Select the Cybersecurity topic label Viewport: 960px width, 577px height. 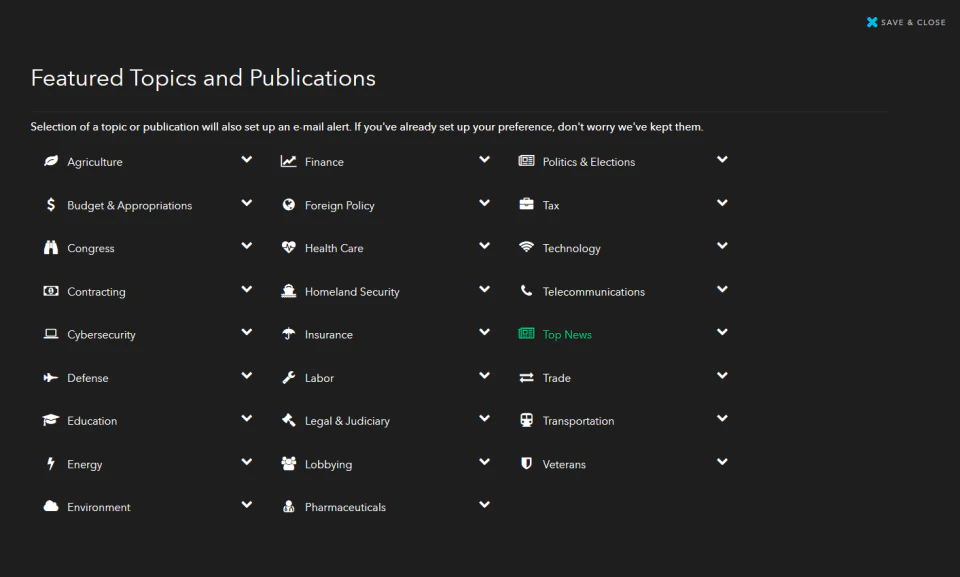(x=101, y=334)
